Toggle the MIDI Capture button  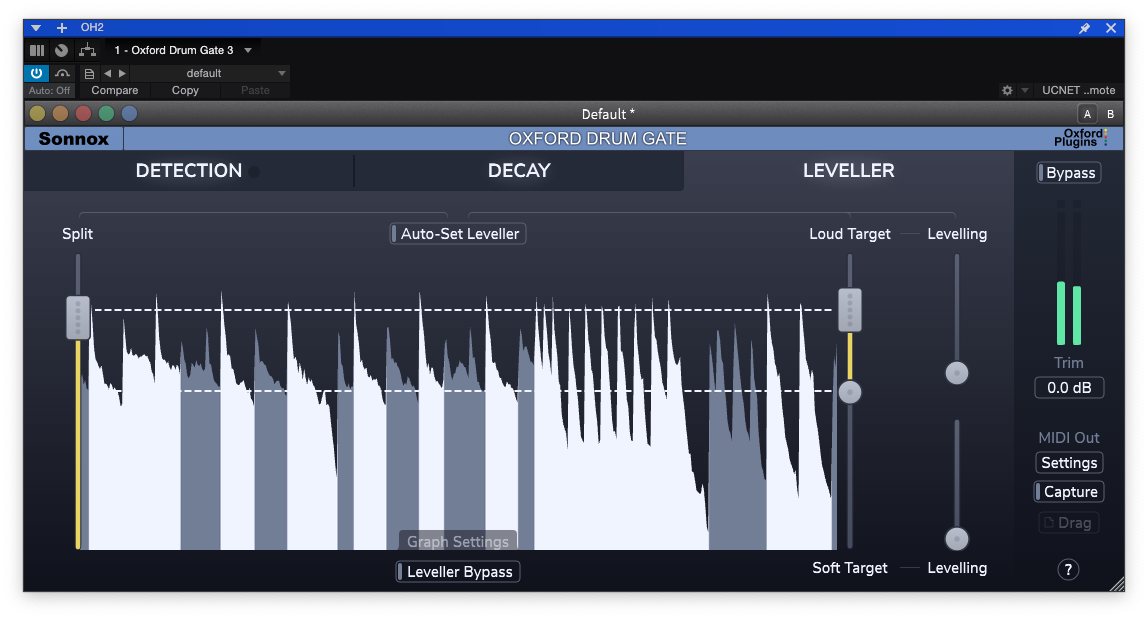1069,492
